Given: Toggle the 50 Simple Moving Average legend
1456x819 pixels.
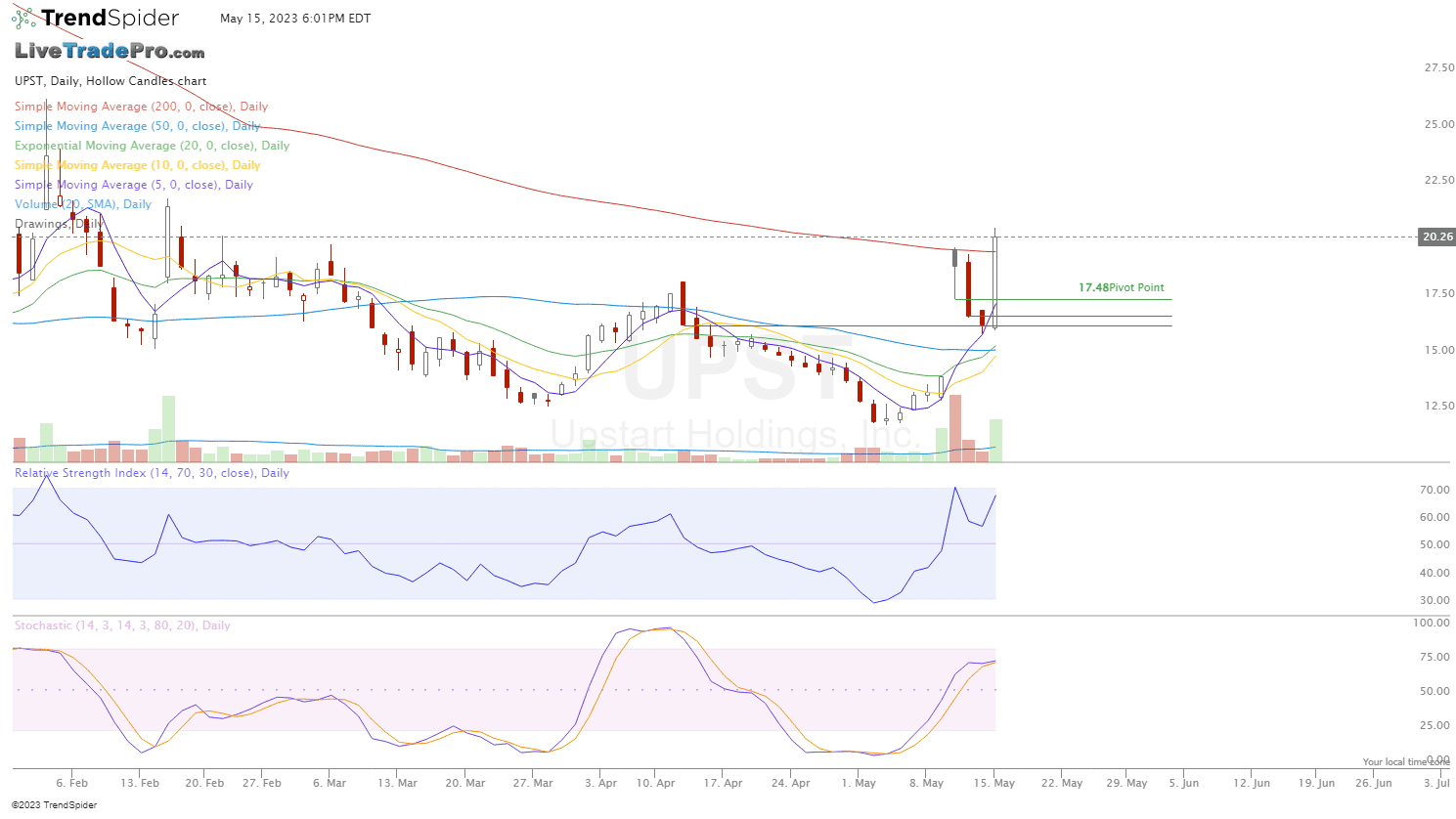Looking at the screenshot, I should 137,126.
